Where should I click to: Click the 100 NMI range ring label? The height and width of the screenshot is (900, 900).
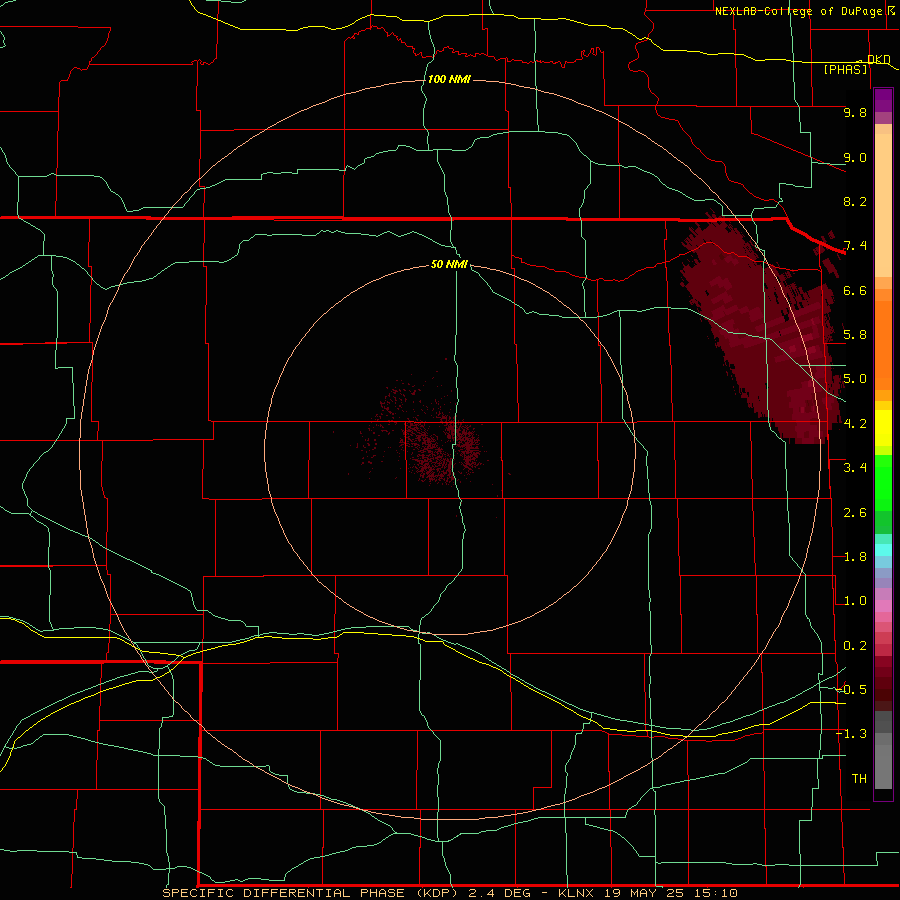[449, 79]
